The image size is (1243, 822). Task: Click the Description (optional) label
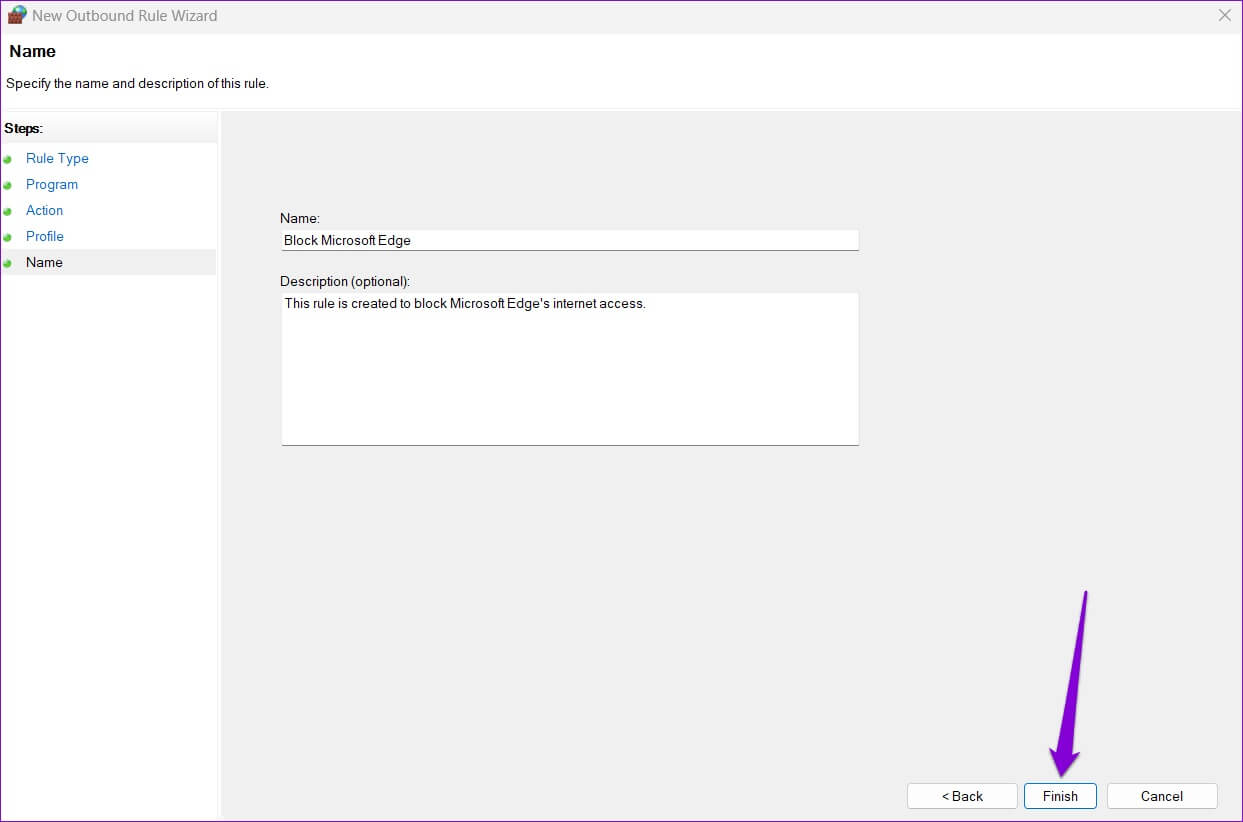pyautogui.click(x=345, y=281)
